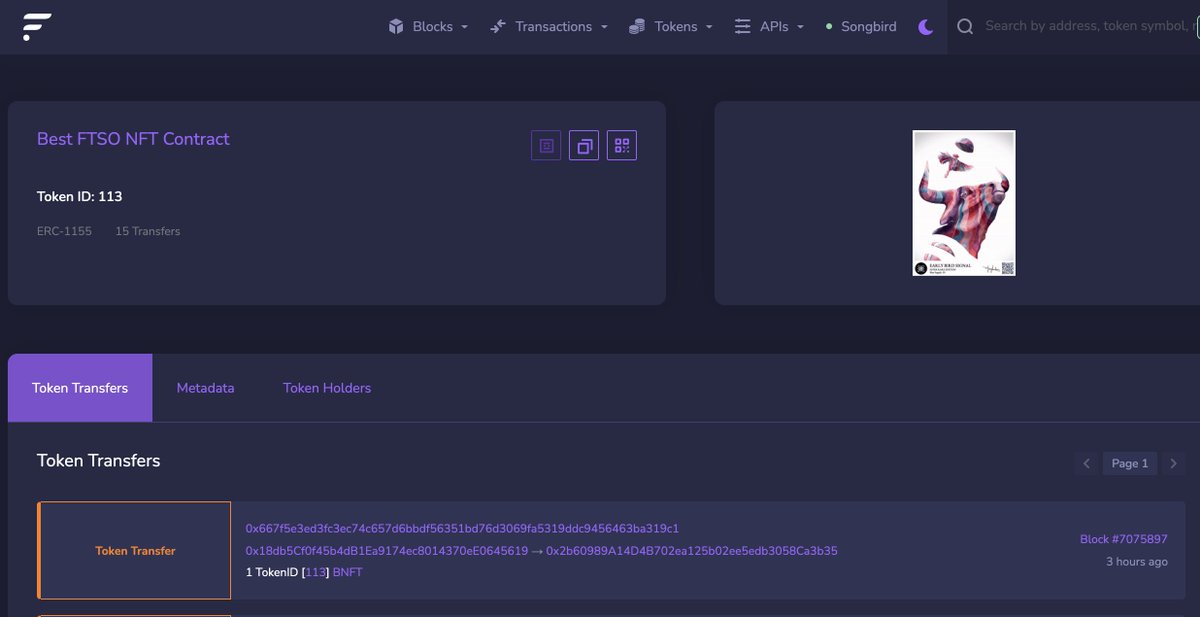Open the NFT artwork thumbnail

coord(964,203)
